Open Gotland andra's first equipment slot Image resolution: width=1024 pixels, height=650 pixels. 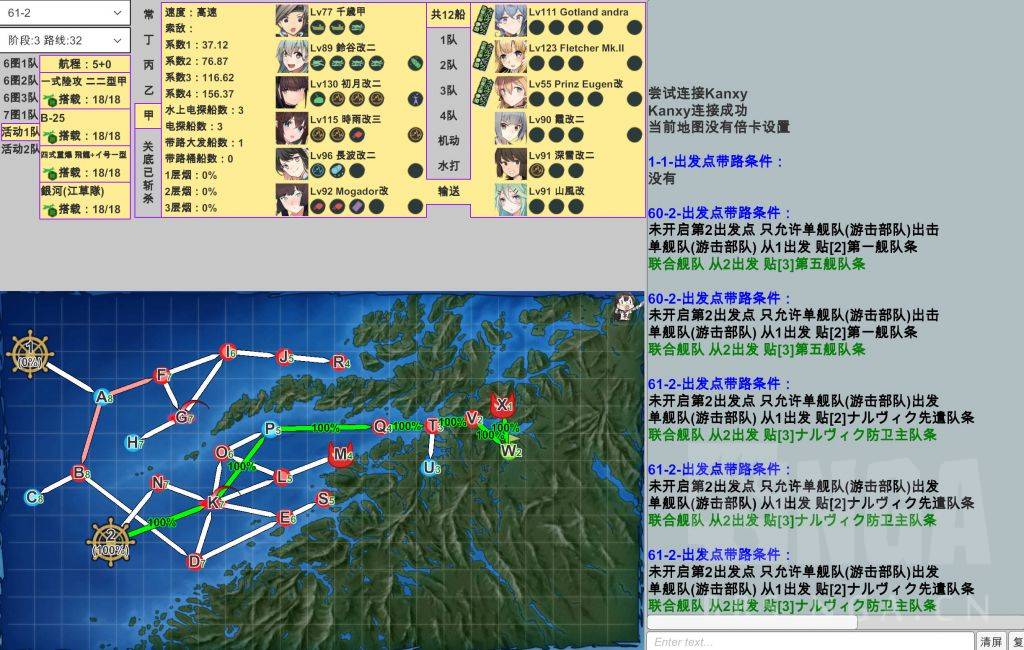pyautogui.click(x=538, y=25)
